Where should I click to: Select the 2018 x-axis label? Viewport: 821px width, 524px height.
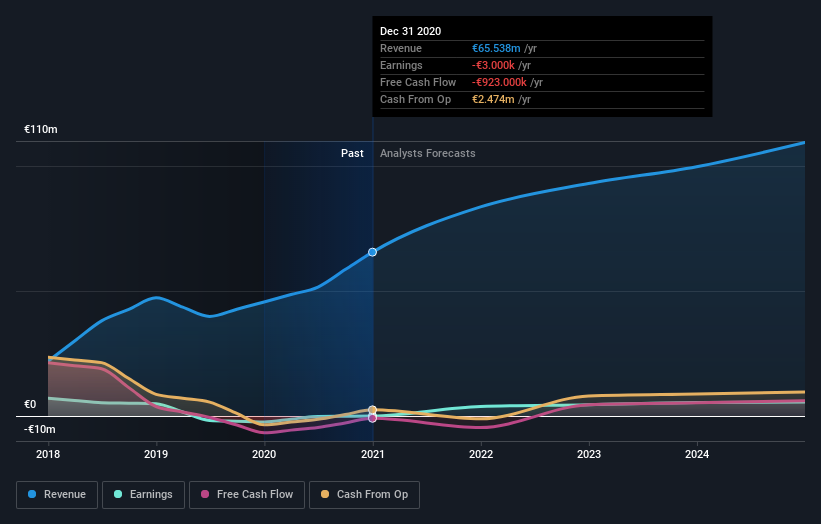[48, 454]
